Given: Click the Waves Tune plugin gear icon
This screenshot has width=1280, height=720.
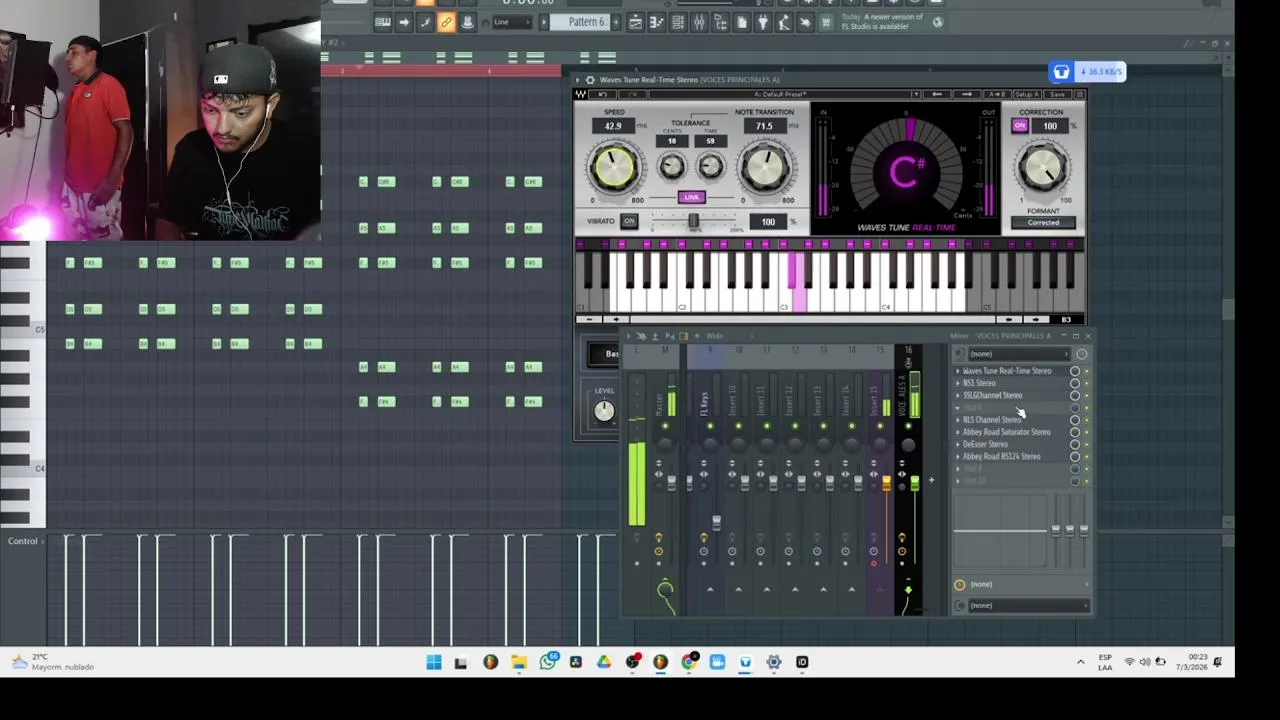Looking at the screenshot, I should point(590,79).
